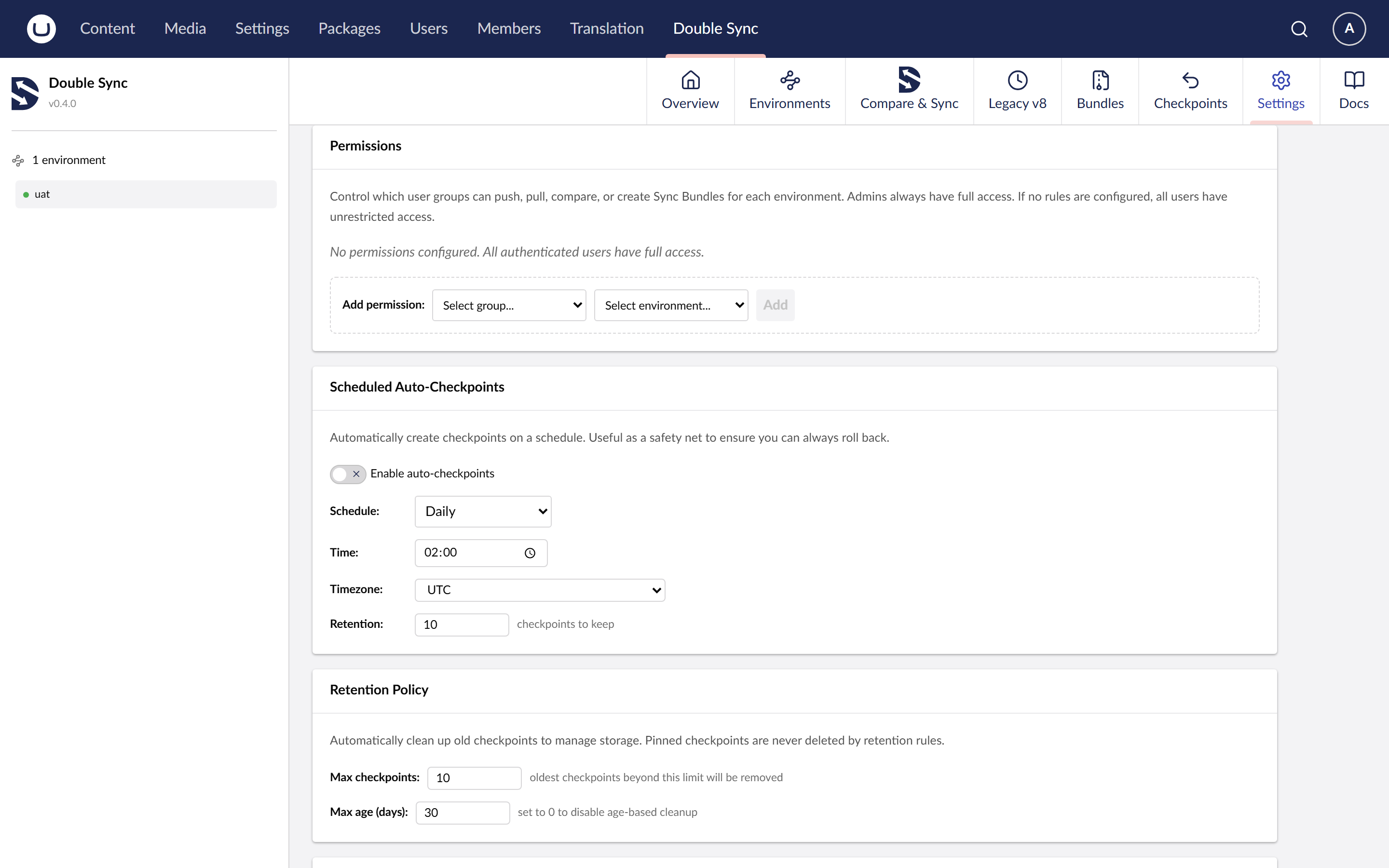Click the environments icon beside '1 environment'
This screenshot has width=1389, height=868.
click(x=18, y=161)
